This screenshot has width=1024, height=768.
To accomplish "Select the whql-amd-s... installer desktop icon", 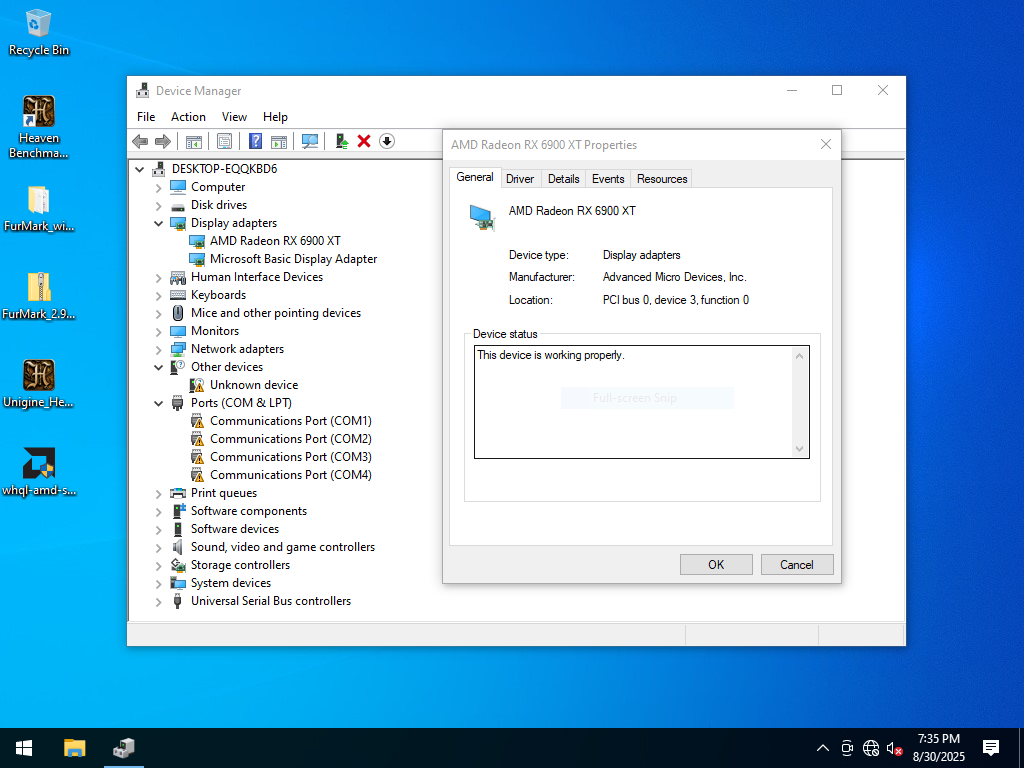I will [39, 472].
